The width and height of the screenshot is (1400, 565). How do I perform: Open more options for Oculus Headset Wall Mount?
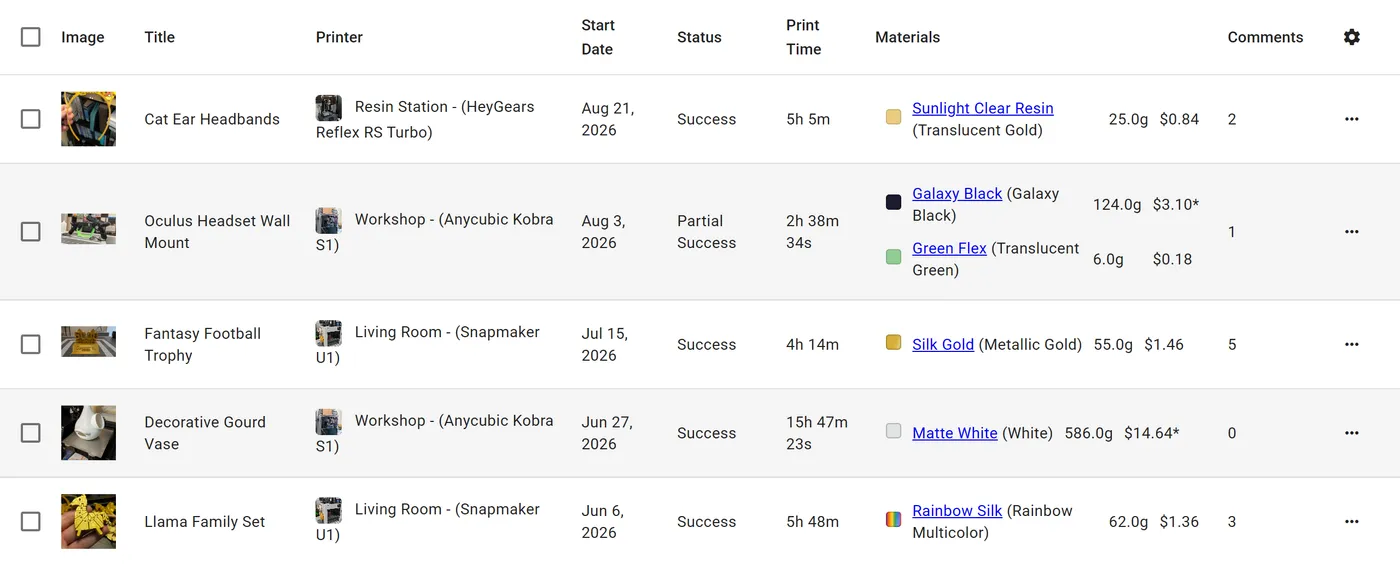(1352, 232)
